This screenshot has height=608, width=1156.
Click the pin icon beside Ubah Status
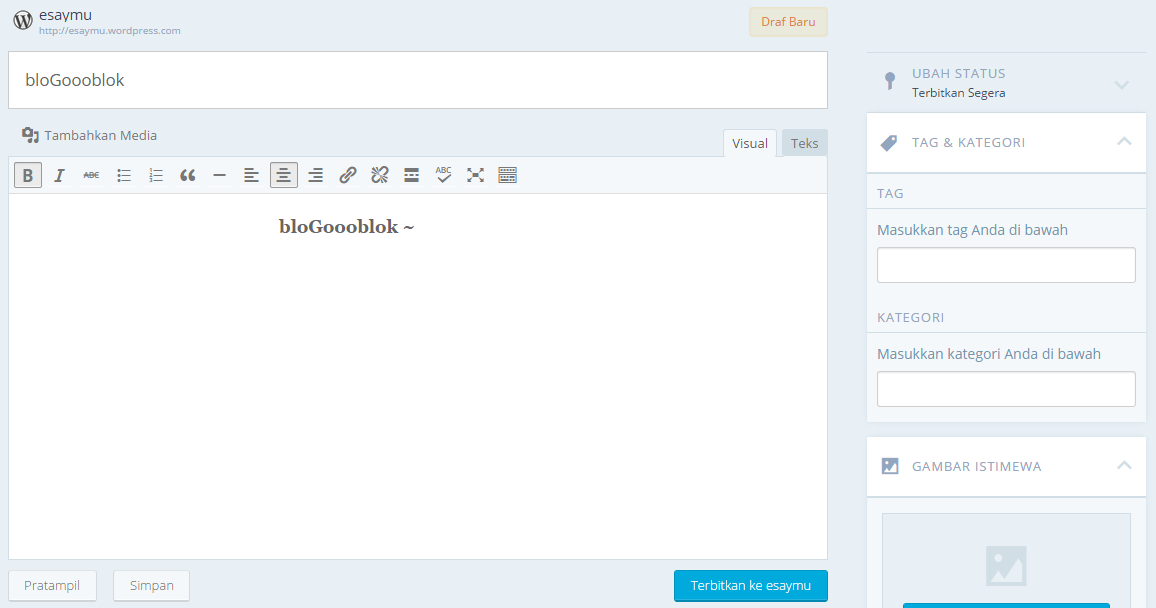click(x=890, y=81)
